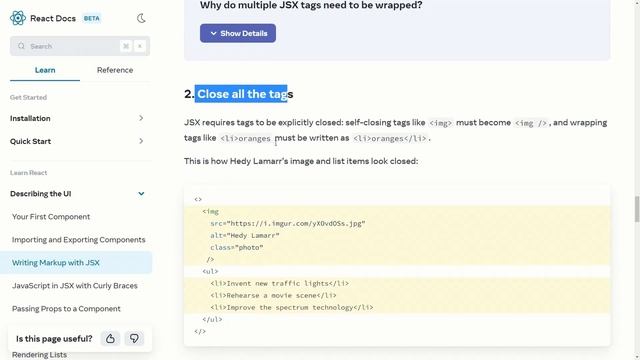Go to Passing Props to a Component
This screenshot has width=640, height=360.
[66, 309]
